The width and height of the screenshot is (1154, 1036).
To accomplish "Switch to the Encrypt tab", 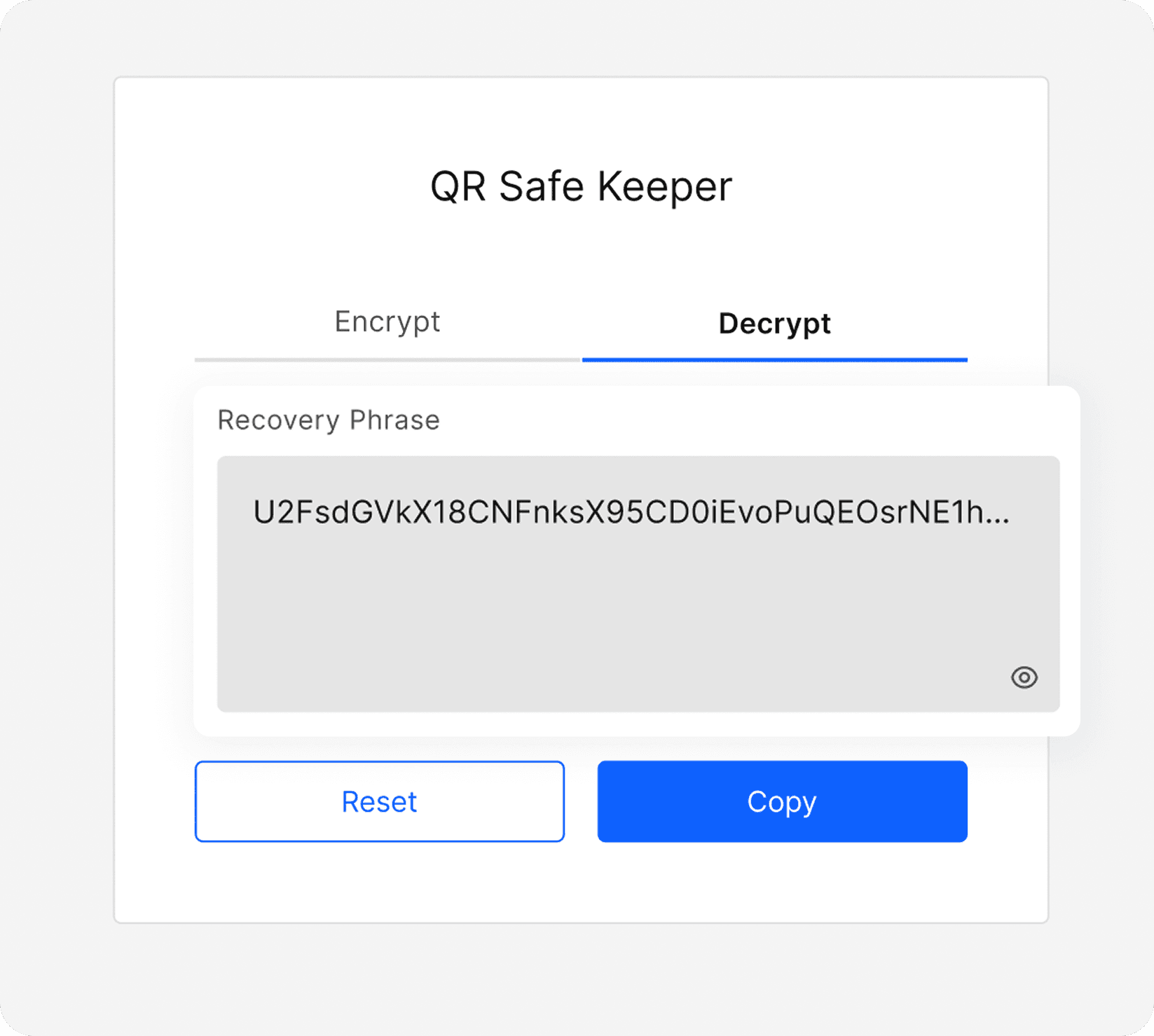I will (387, 323).
